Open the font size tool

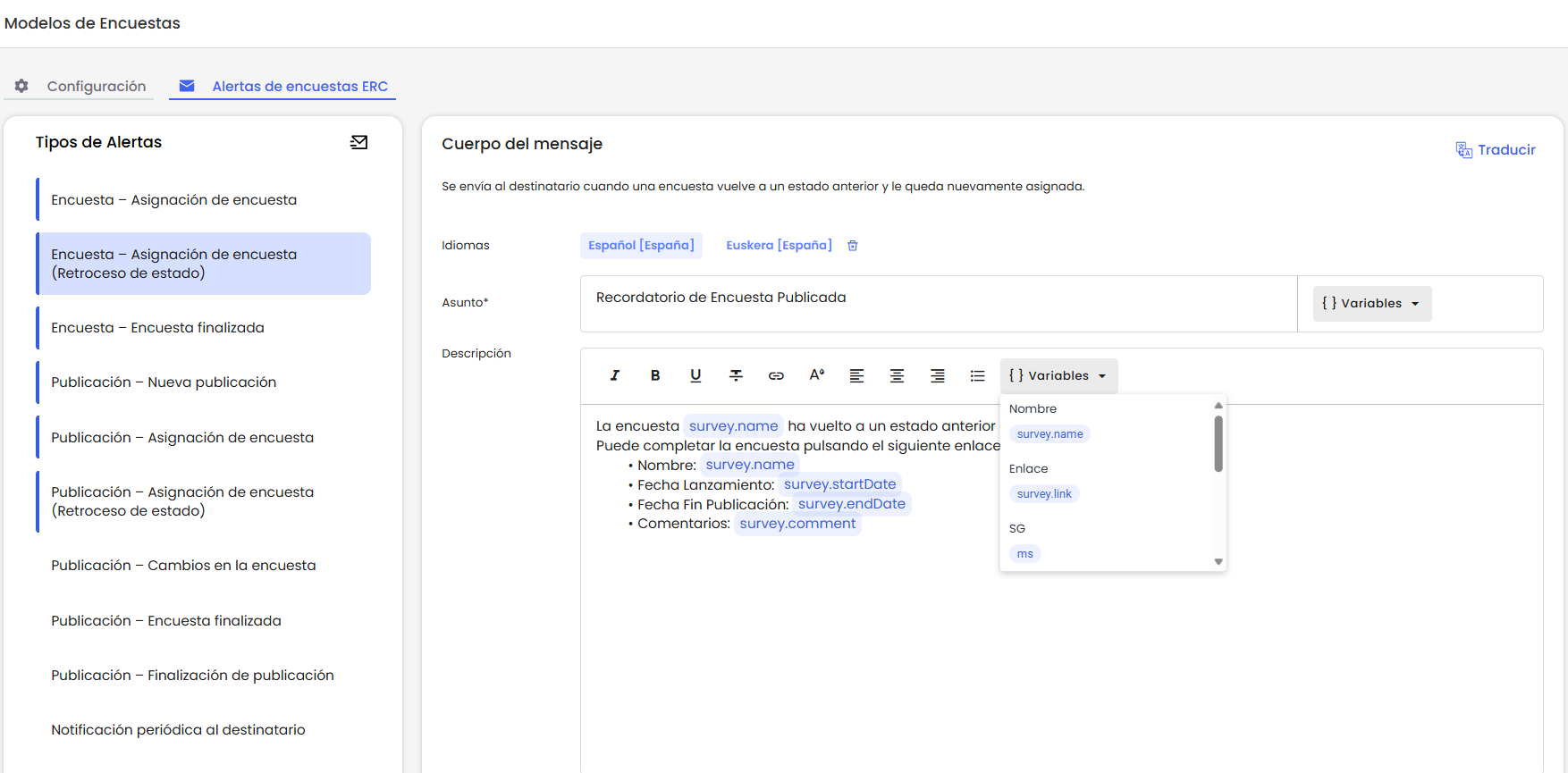click(x=816, y=375)
